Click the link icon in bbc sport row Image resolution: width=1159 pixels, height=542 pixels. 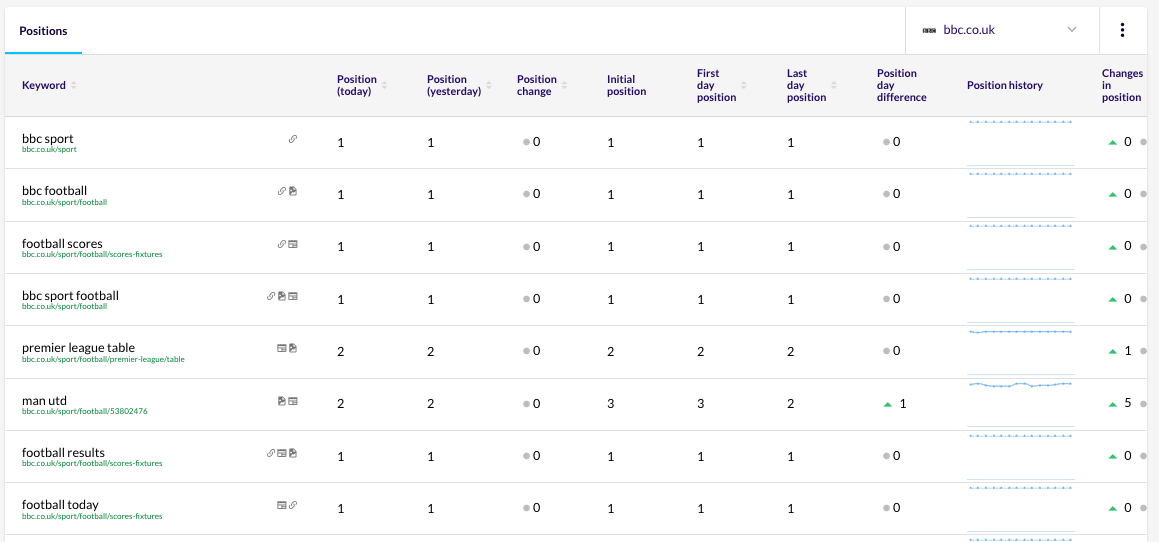[293, 138]
